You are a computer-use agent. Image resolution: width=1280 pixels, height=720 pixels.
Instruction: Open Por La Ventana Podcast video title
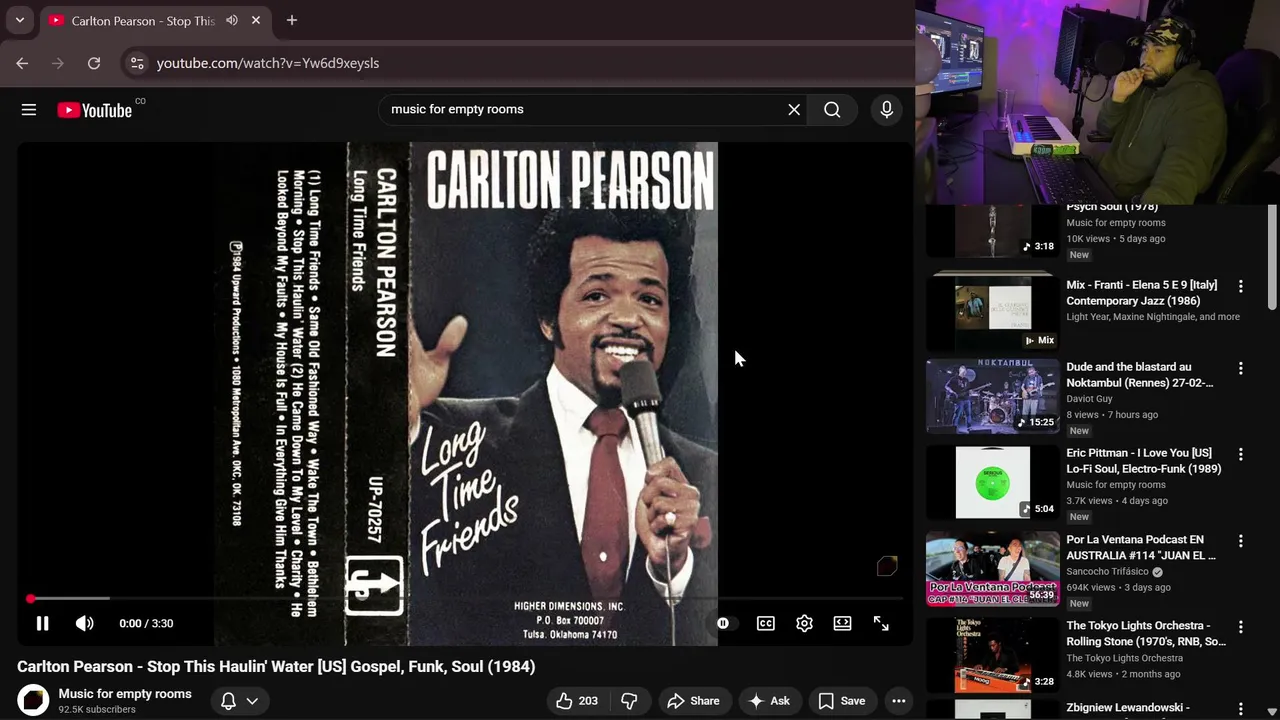pyautogui.click(x=1141, y=547)
